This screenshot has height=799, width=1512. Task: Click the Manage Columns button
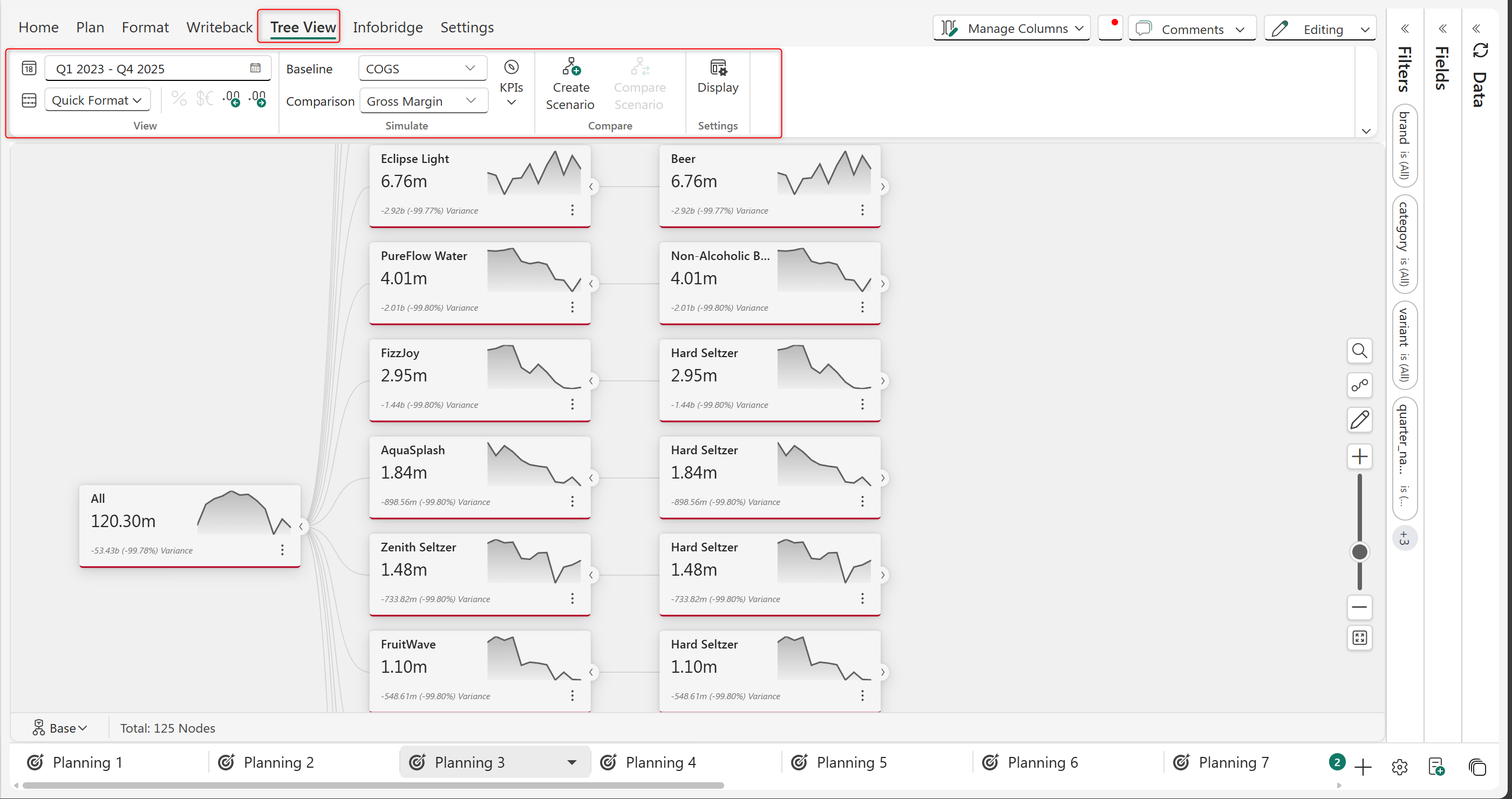click(x=1011, y=28)
